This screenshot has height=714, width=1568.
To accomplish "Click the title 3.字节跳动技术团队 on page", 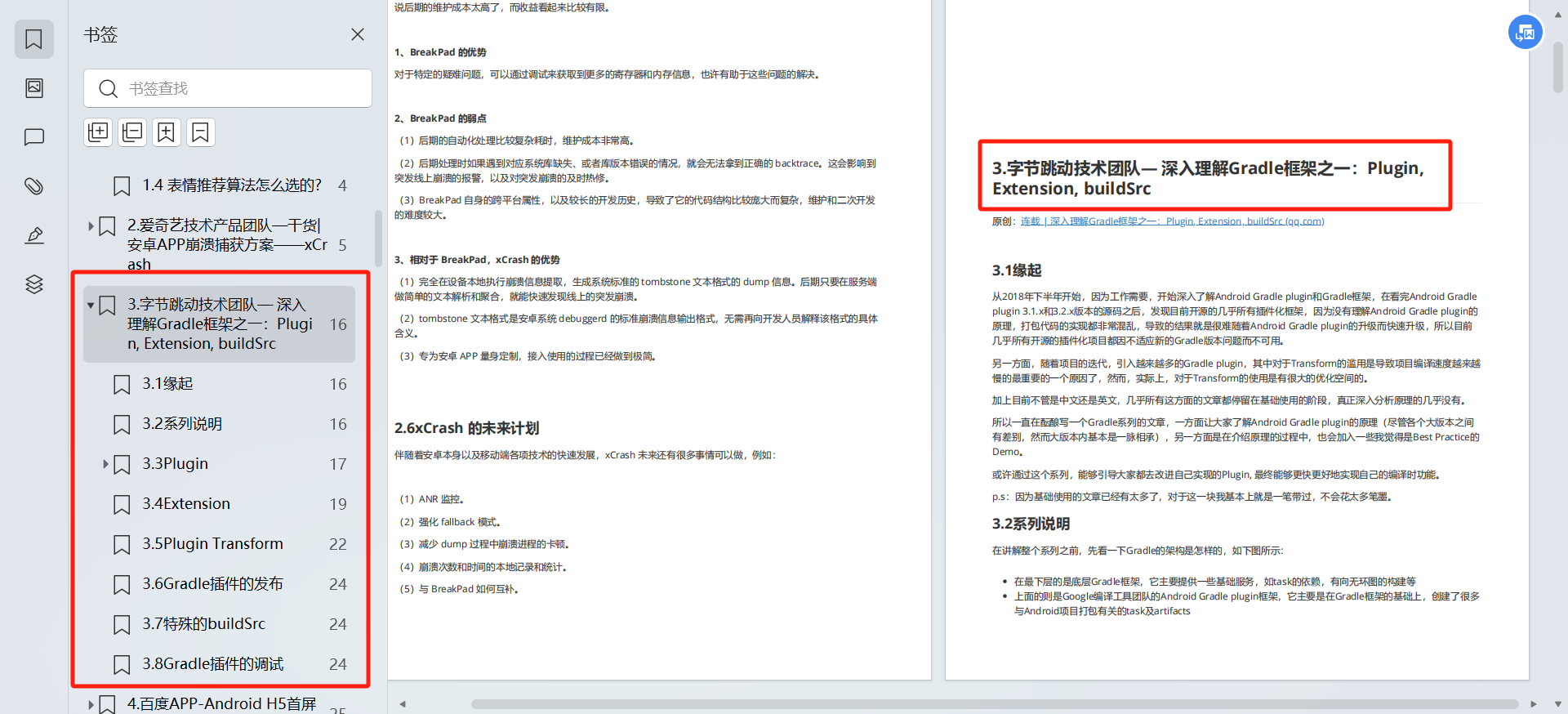I will pyautogui.click(x=1208, y=178).
